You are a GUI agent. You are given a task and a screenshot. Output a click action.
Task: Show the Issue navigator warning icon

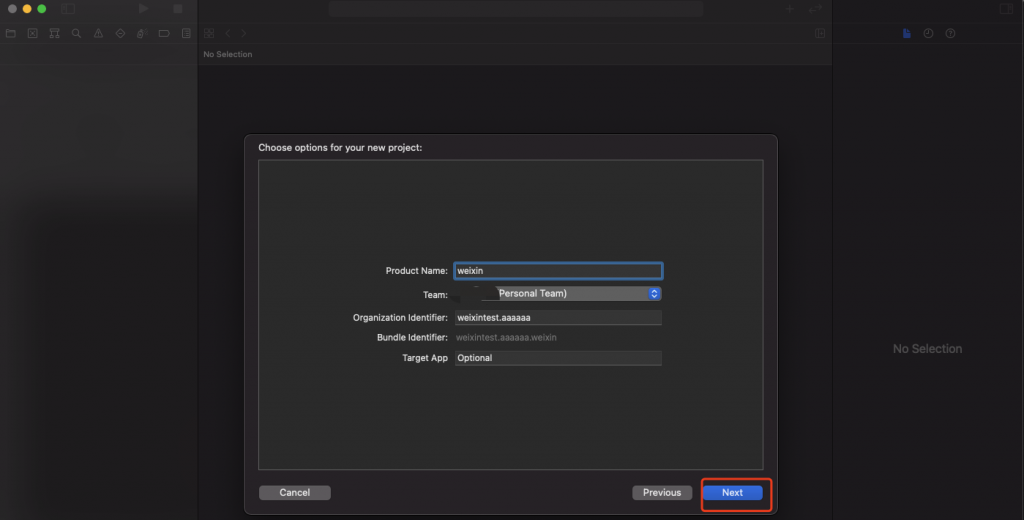click(98, 33)
